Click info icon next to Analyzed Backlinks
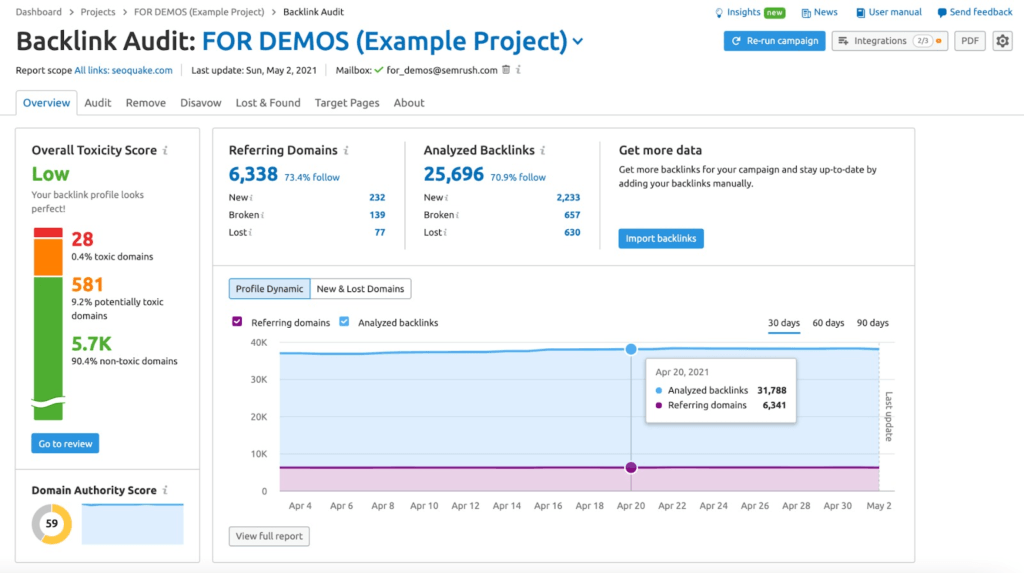 (543, 150)
